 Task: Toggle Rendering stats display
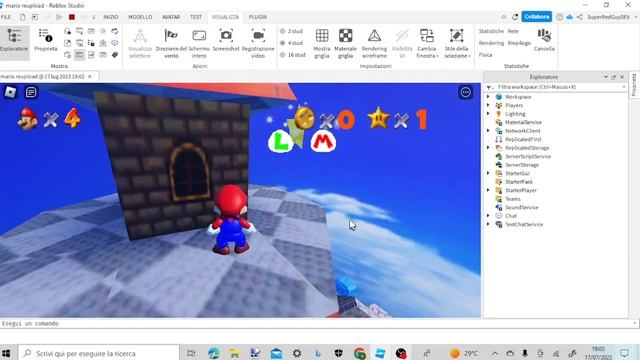tap(491, 43)
